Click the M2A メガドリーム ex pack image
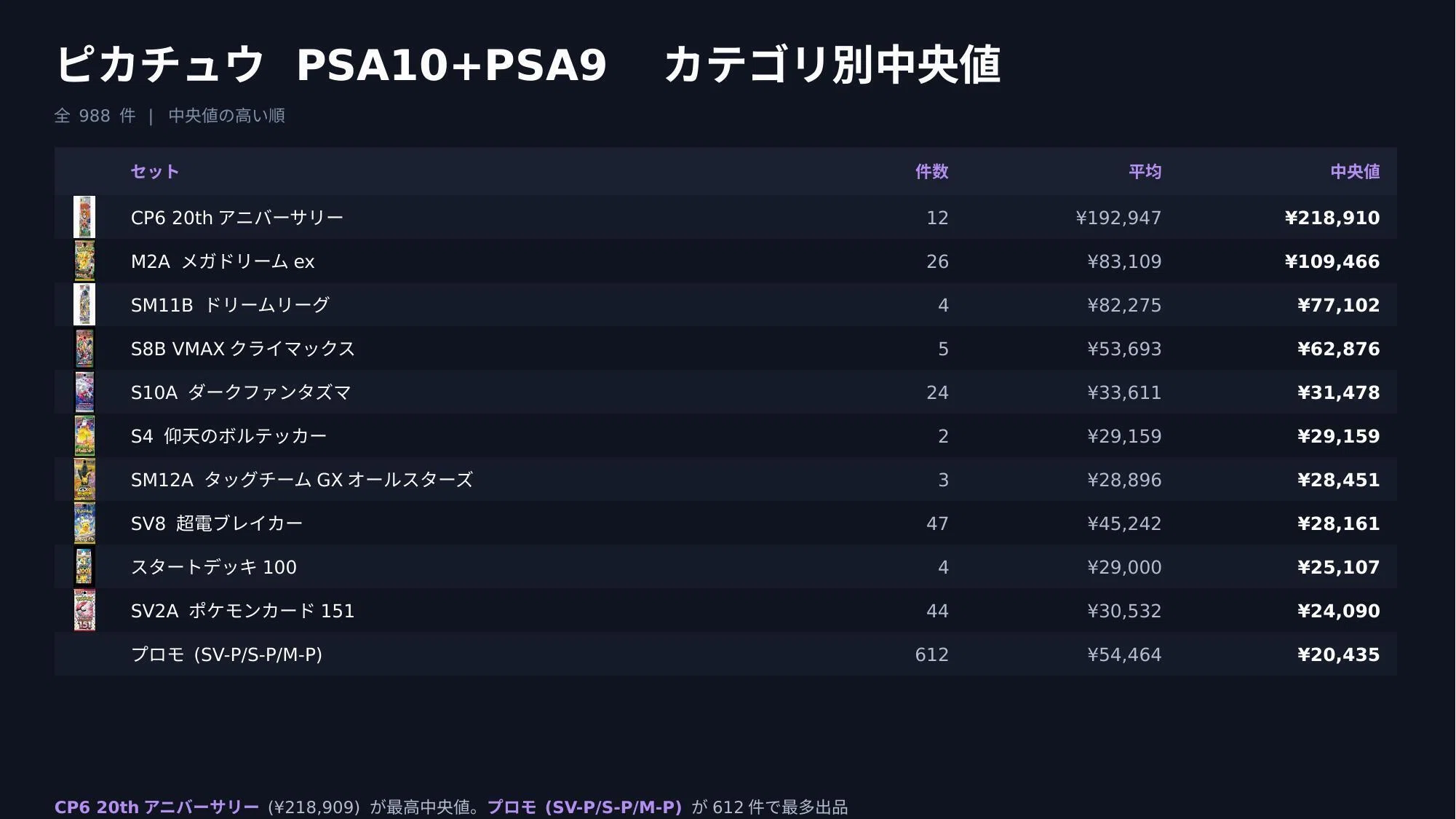This screenshot has width=1456, height=819. [84, 261]
